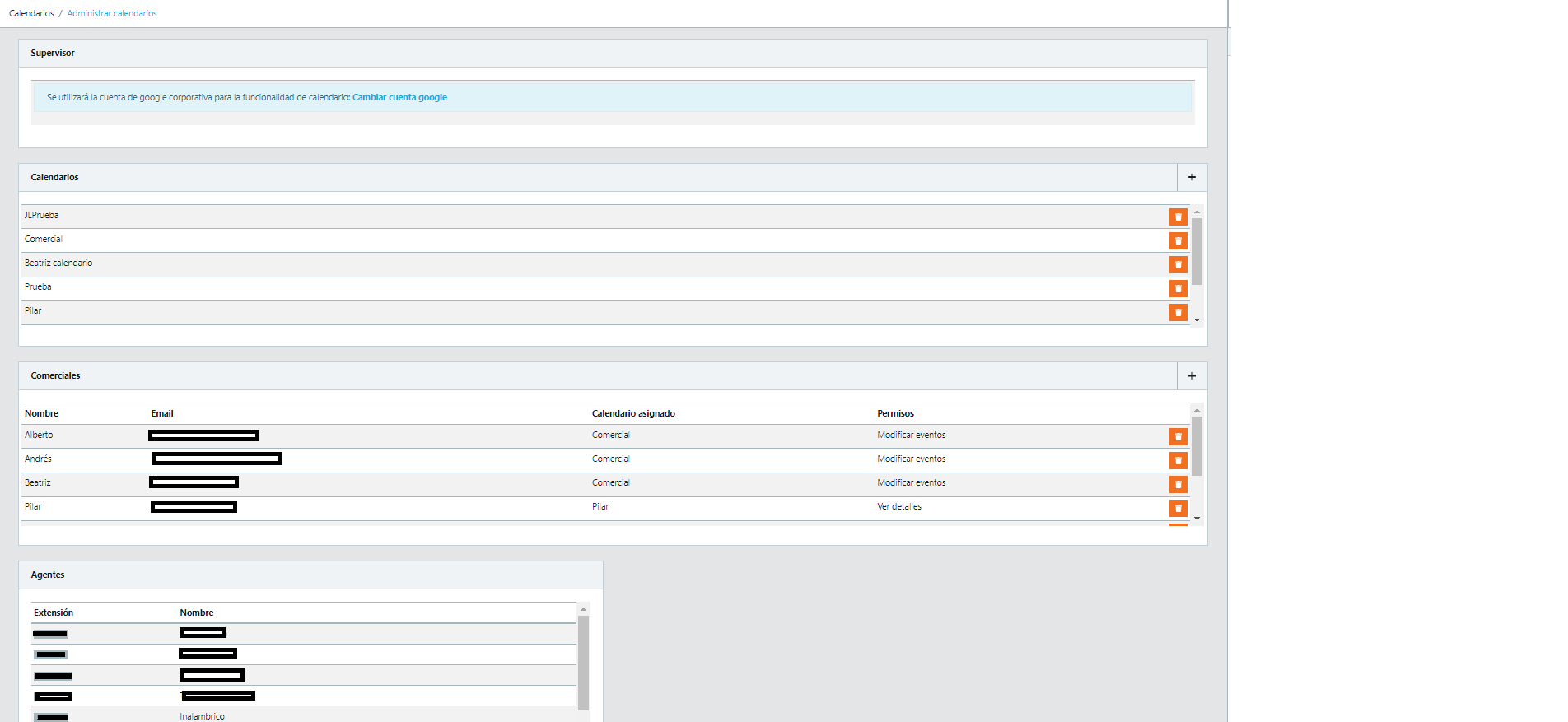The width and height of the screenshot is (1568, 722).
Task: Open the Administrar calendarios breadcrumb
Action: click(x=112, y=13)
